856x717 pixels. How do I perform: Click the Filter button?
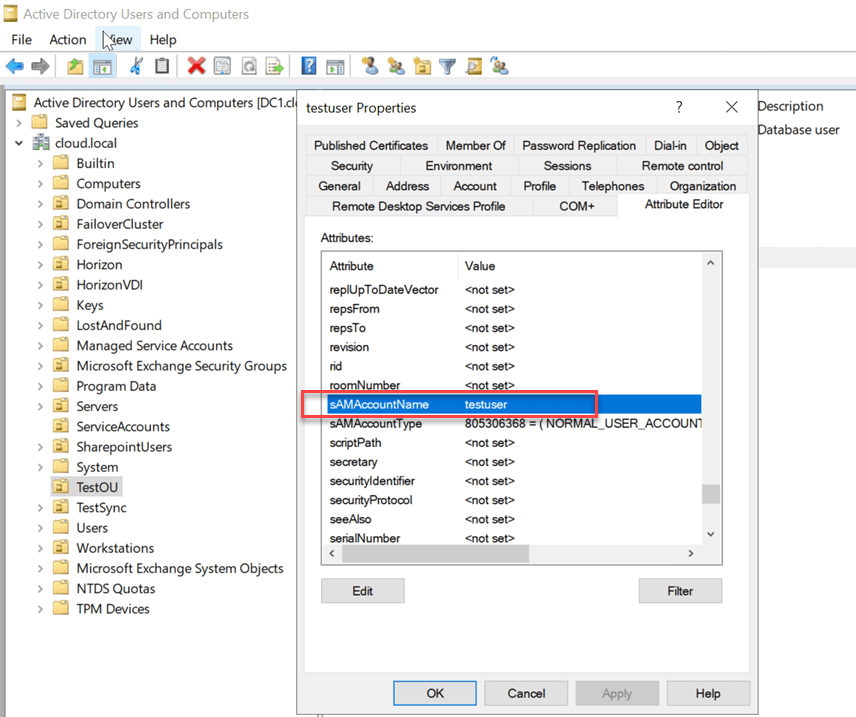click(680, 590)
